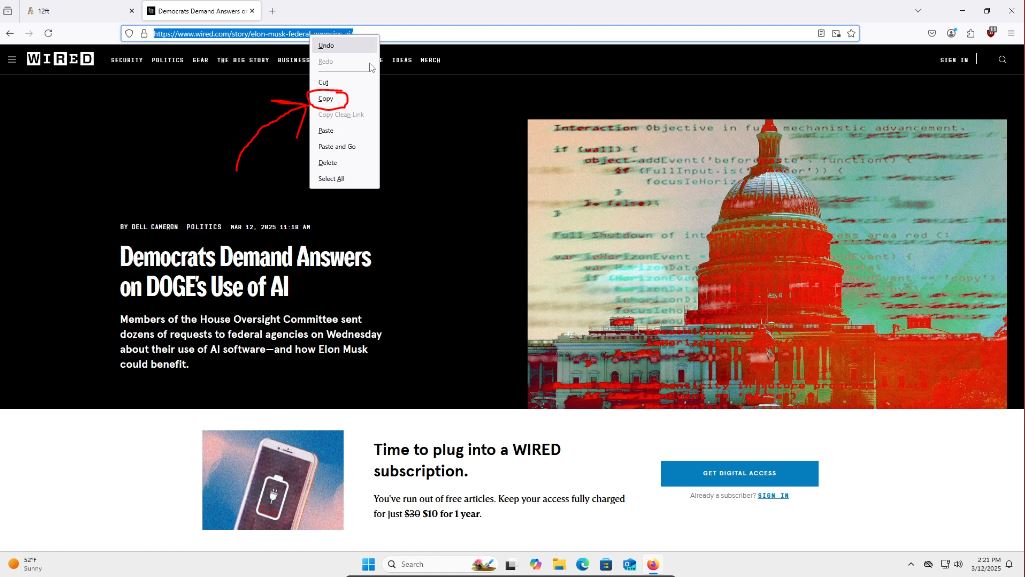Click the Get Digital Access button
Viewport: 1025px width, 577px height.
coord(739,473)
